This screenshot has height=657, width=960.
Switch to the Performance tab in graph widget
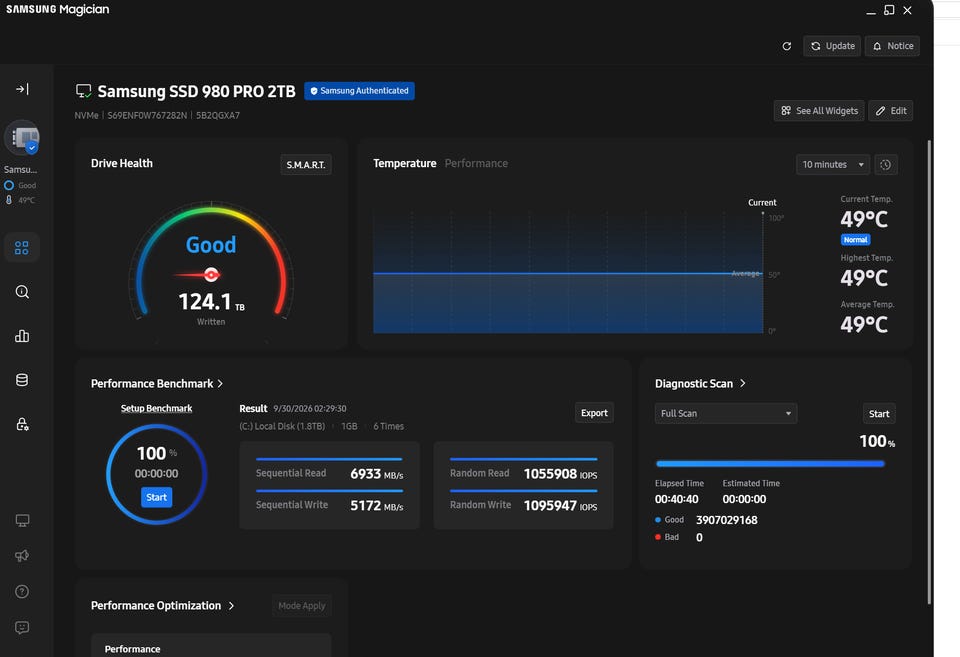pos(476,163)
